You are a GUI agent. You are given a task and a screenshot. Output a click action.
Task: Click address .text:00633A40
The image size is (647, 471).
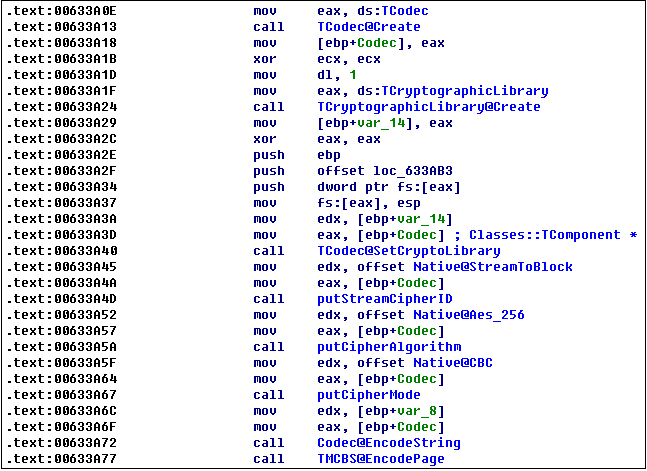coord(62,251)
